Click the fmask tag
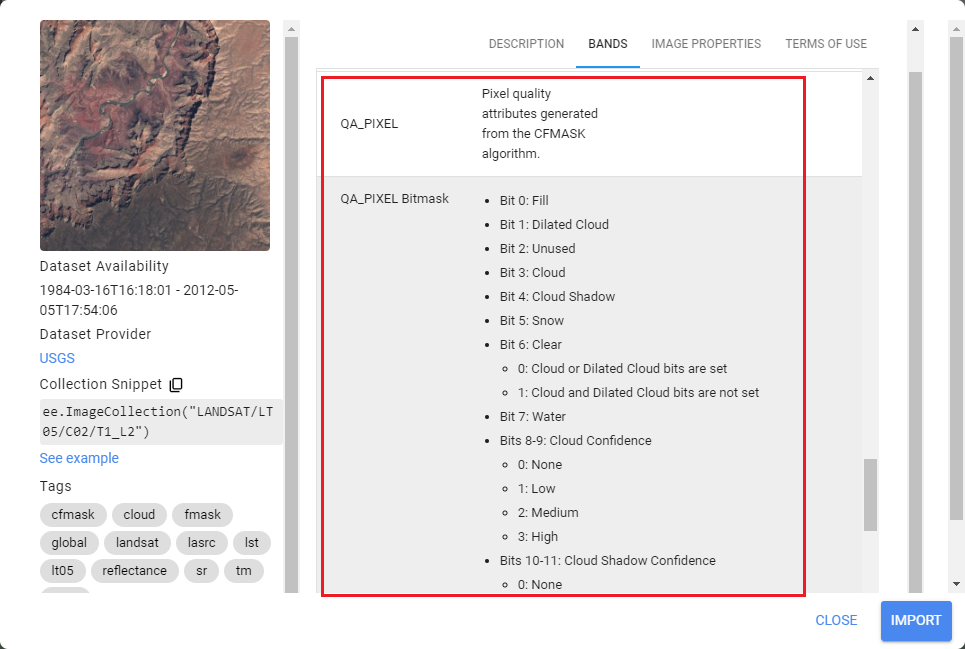This screenshot has height=649, width=965. [x=202, y=515]
